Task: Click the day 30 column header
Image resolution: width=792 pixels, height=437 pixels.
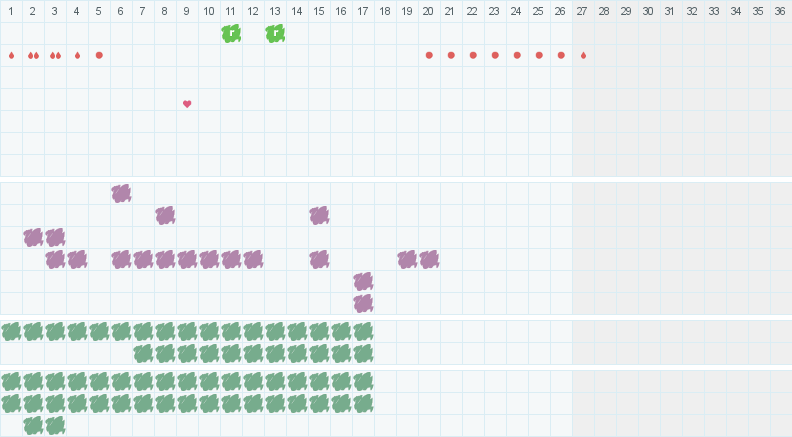Action: coord(648,11)
